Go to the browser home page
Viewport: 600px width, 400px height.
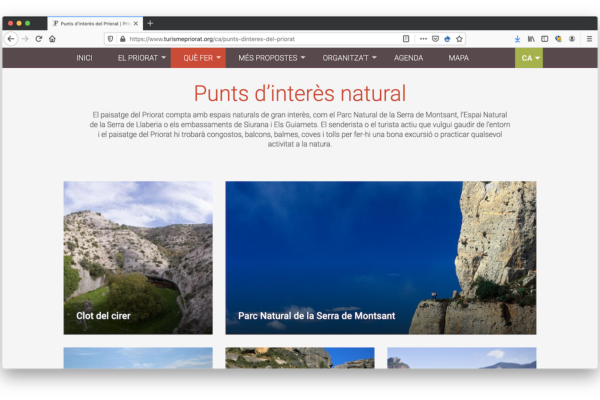click(52, 39)
